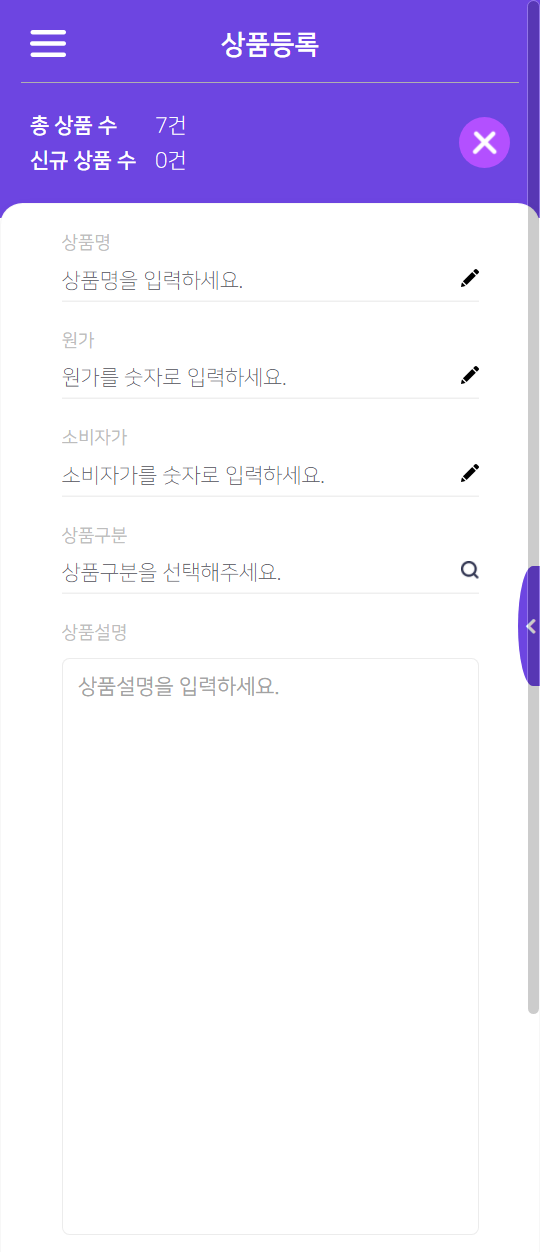Click the 상품구분 field label
The image size is (540, 1252).
coord(94,535)
